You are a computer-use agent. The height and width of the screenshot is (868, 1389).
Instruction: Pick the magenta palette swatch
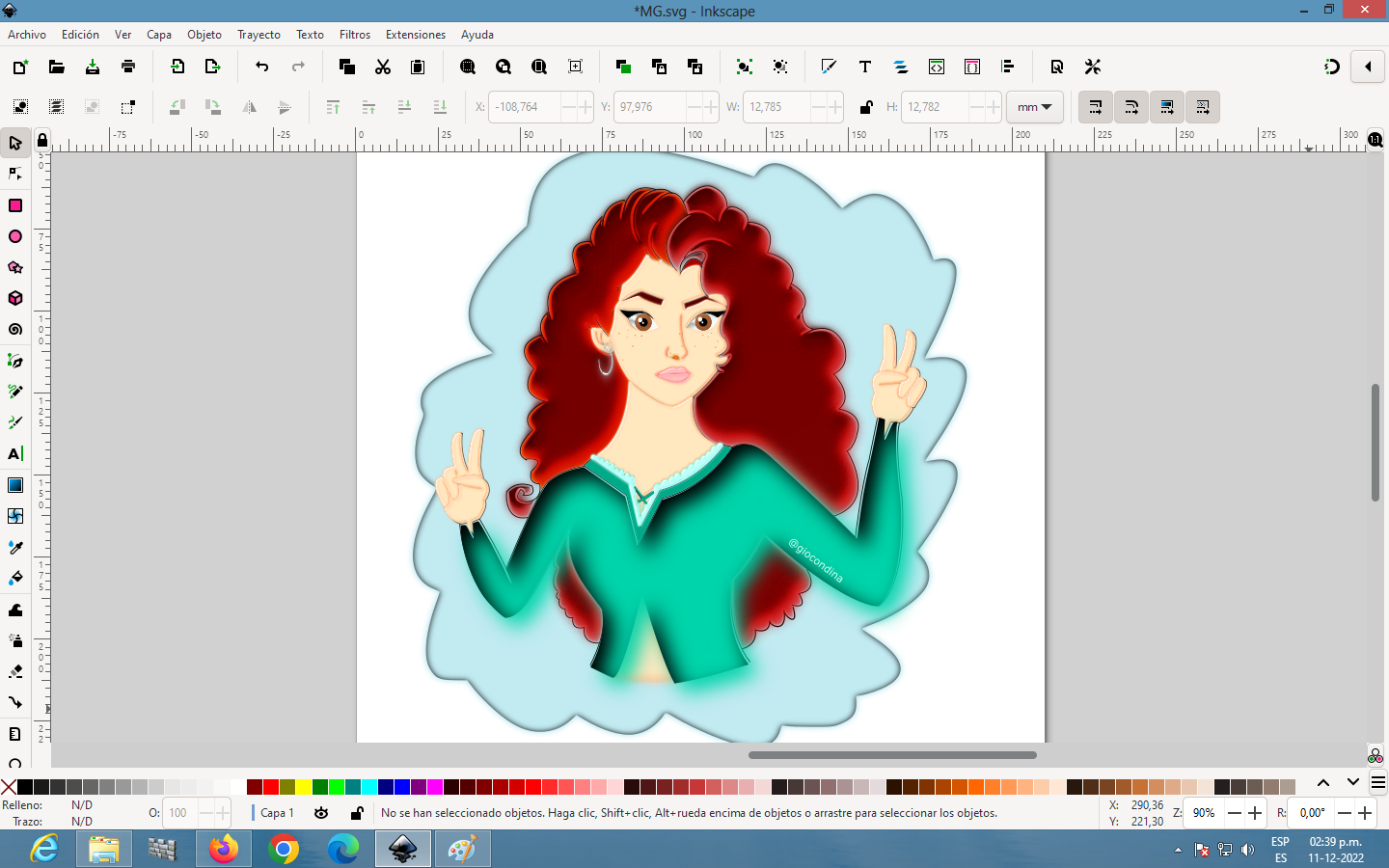(x=435, y=787)
